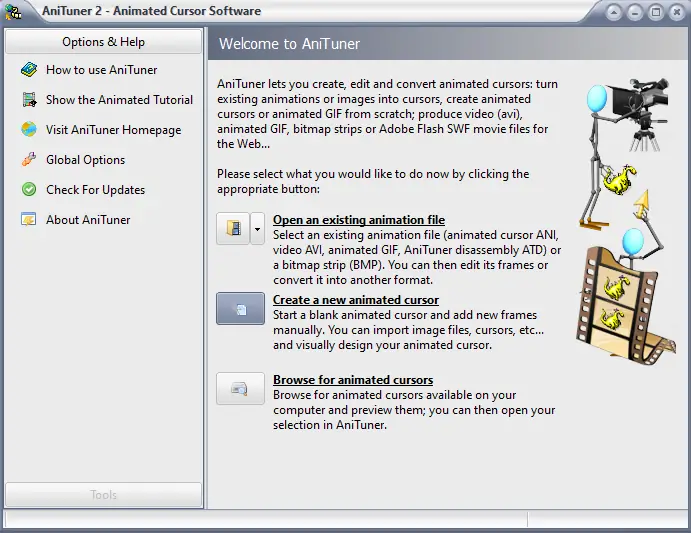Click the green checkmark icon for updates
Image resolution: width=691 pixels, height=533 pixels.
pos(29,190)
